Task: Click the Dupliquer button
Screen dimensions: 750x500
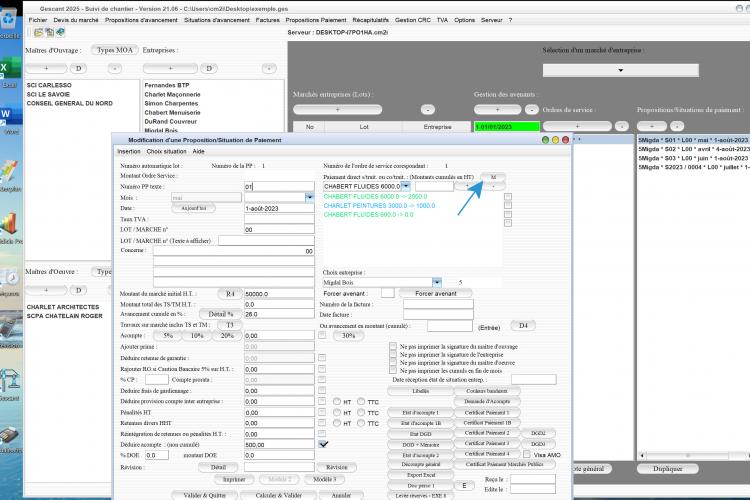Action: coord(667,469)
